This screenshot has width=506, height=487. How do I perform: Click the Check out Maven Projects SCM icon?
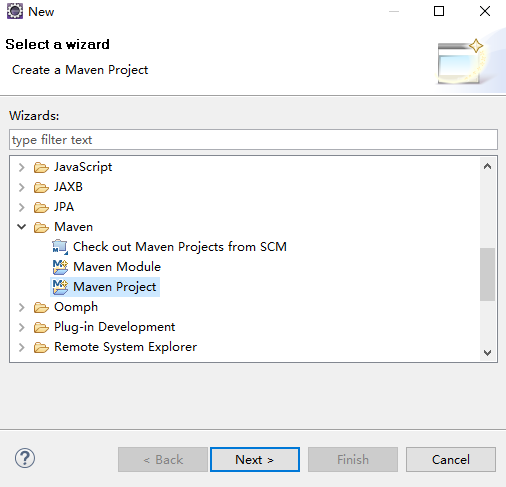(x=60, y=247)
